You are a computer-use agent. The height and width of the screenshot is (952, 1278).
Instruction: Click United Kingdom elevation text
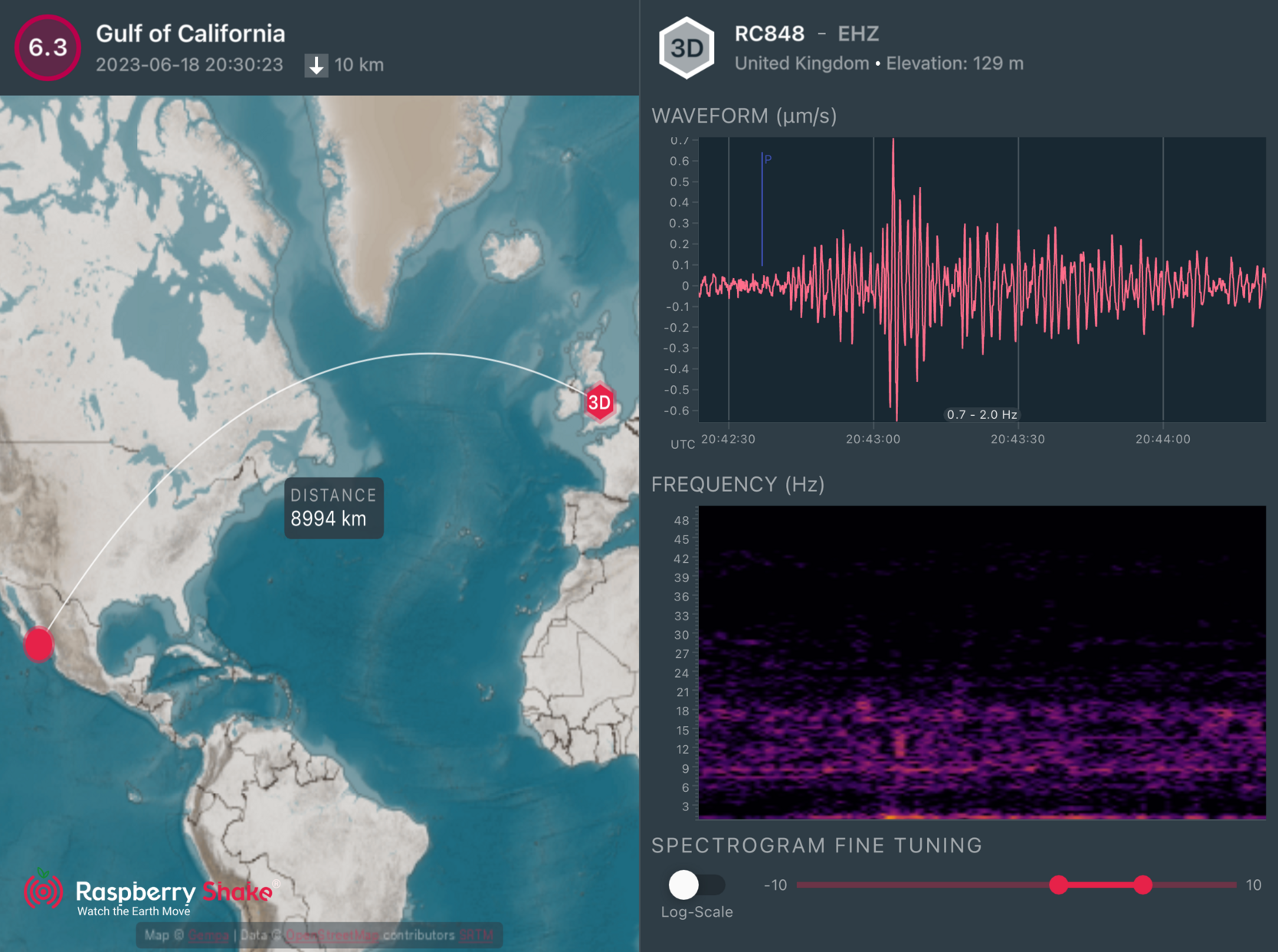879,64
